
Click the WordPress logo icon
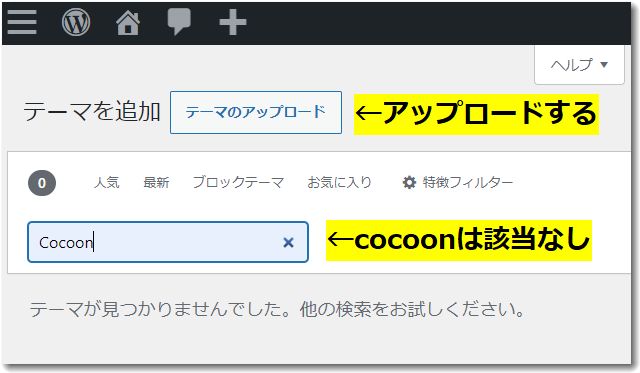click(76, 22)
